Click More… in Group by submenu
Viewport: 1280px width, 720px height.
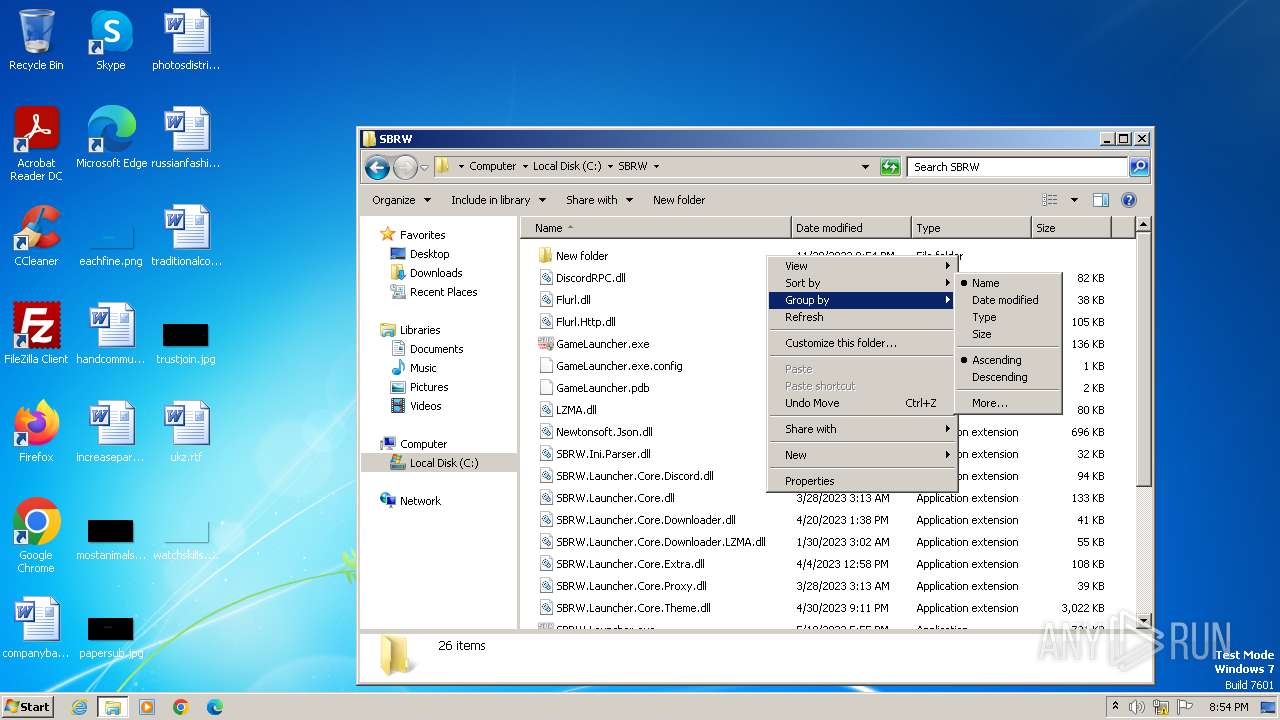[1008, 403]
